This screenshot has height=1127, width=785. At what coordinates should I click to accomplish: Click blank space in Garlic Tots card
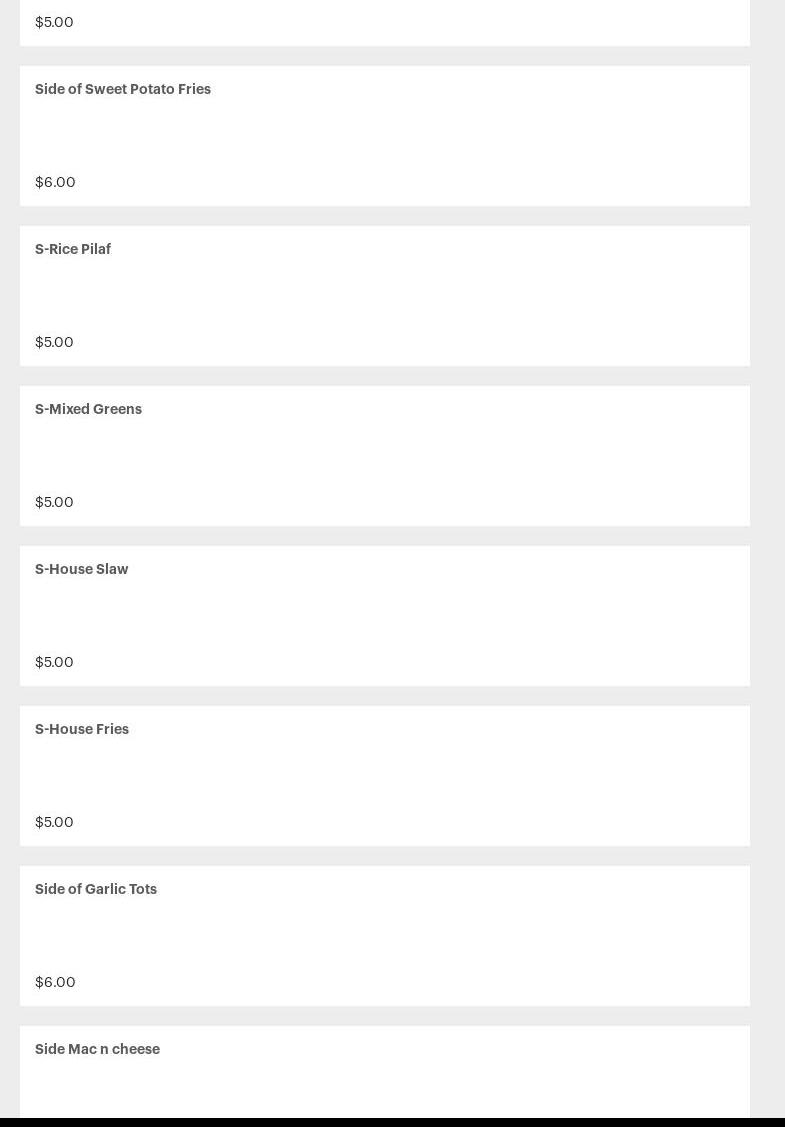point(450,936)
